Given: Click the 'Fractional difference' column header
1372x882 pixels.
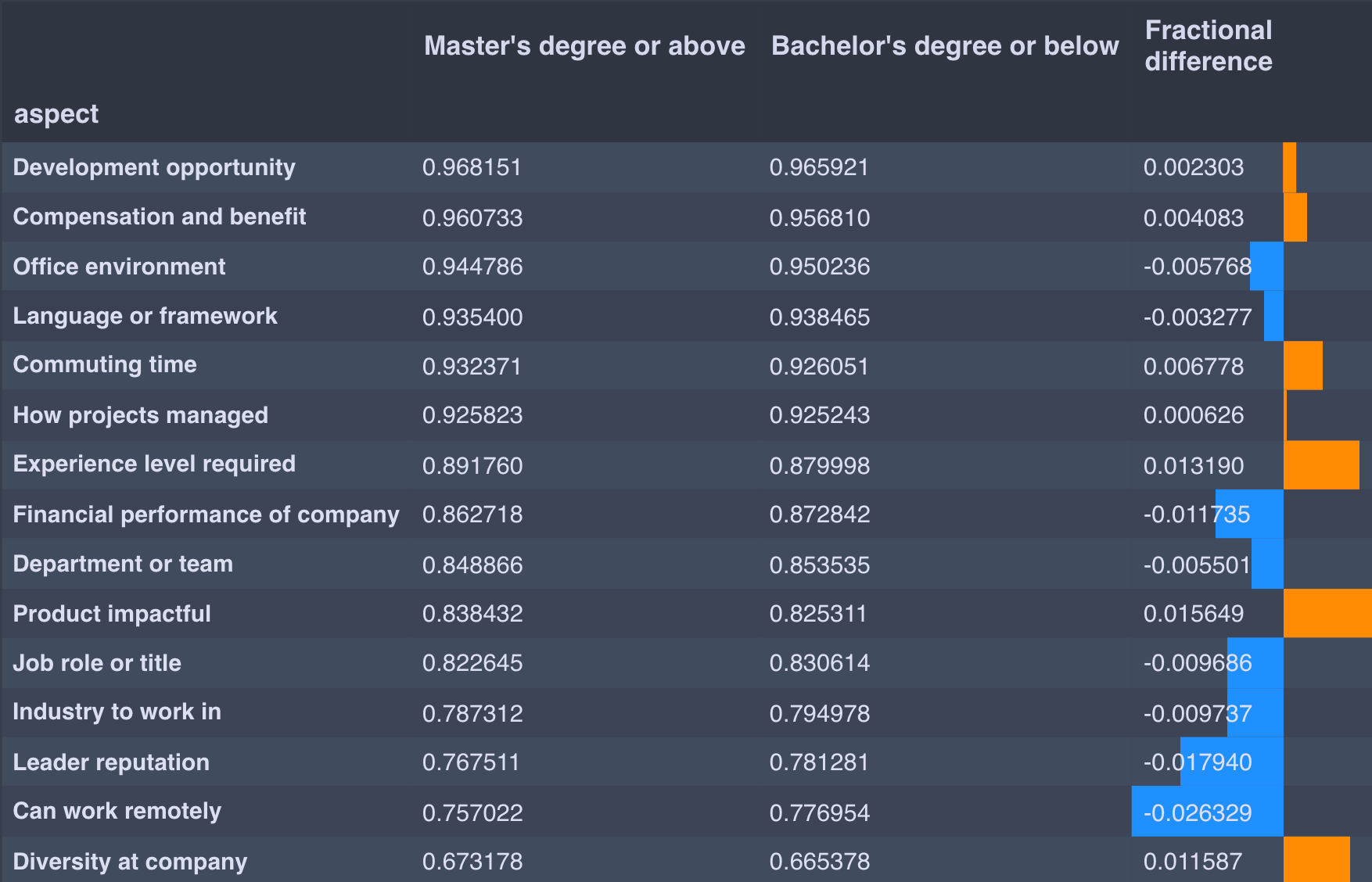Looking at the screenshot, I should 1209,46.
